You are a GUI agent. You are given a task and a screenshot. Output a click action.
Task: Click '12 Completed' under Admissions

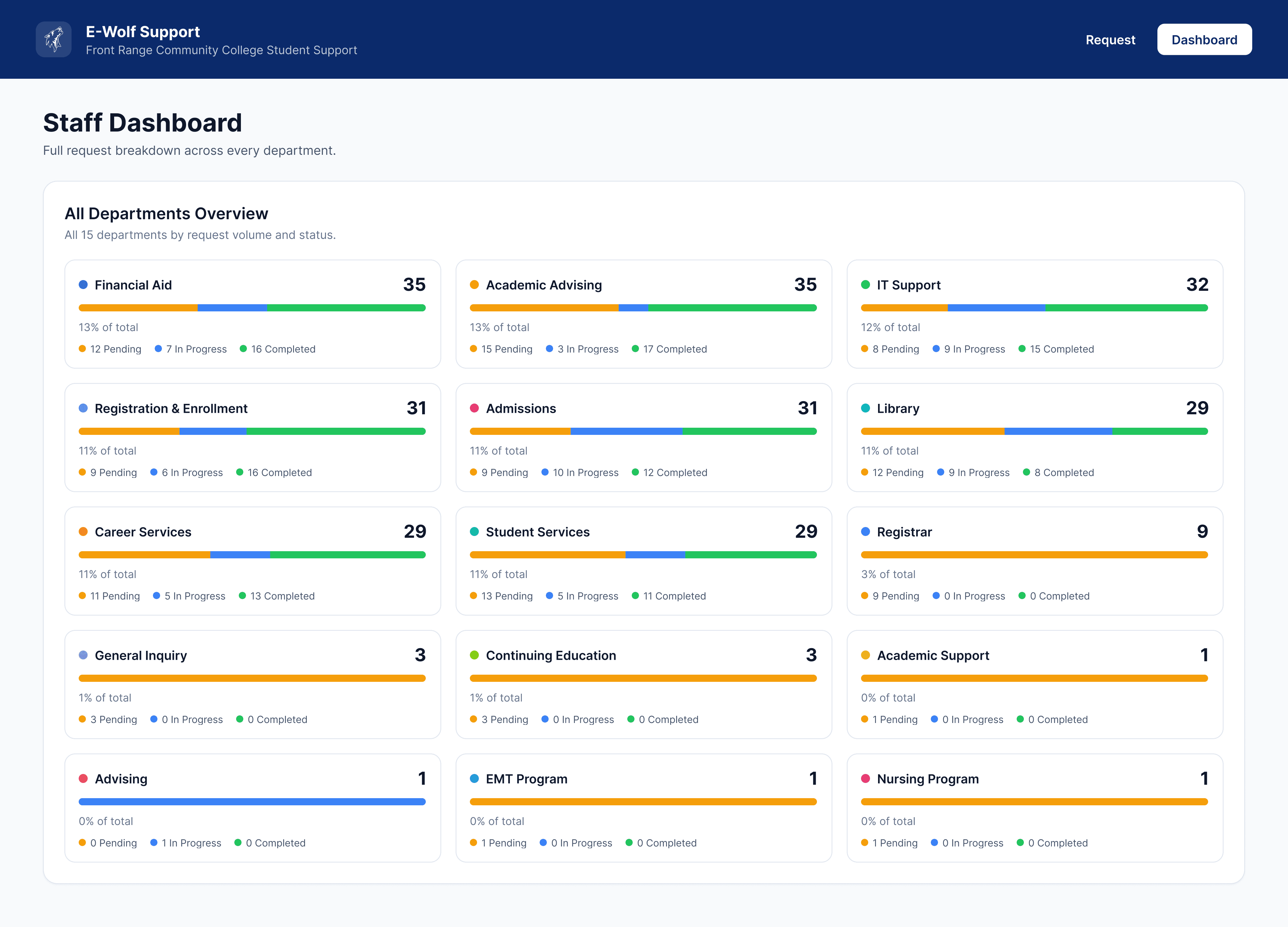[670, 472]
